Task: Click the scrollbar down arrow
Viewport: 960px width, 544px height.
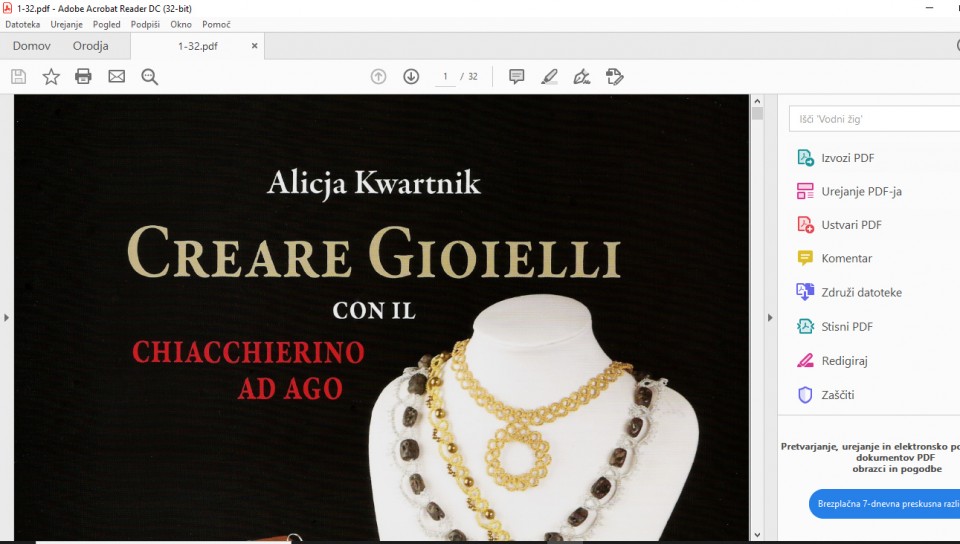Action: coord(757,535)
